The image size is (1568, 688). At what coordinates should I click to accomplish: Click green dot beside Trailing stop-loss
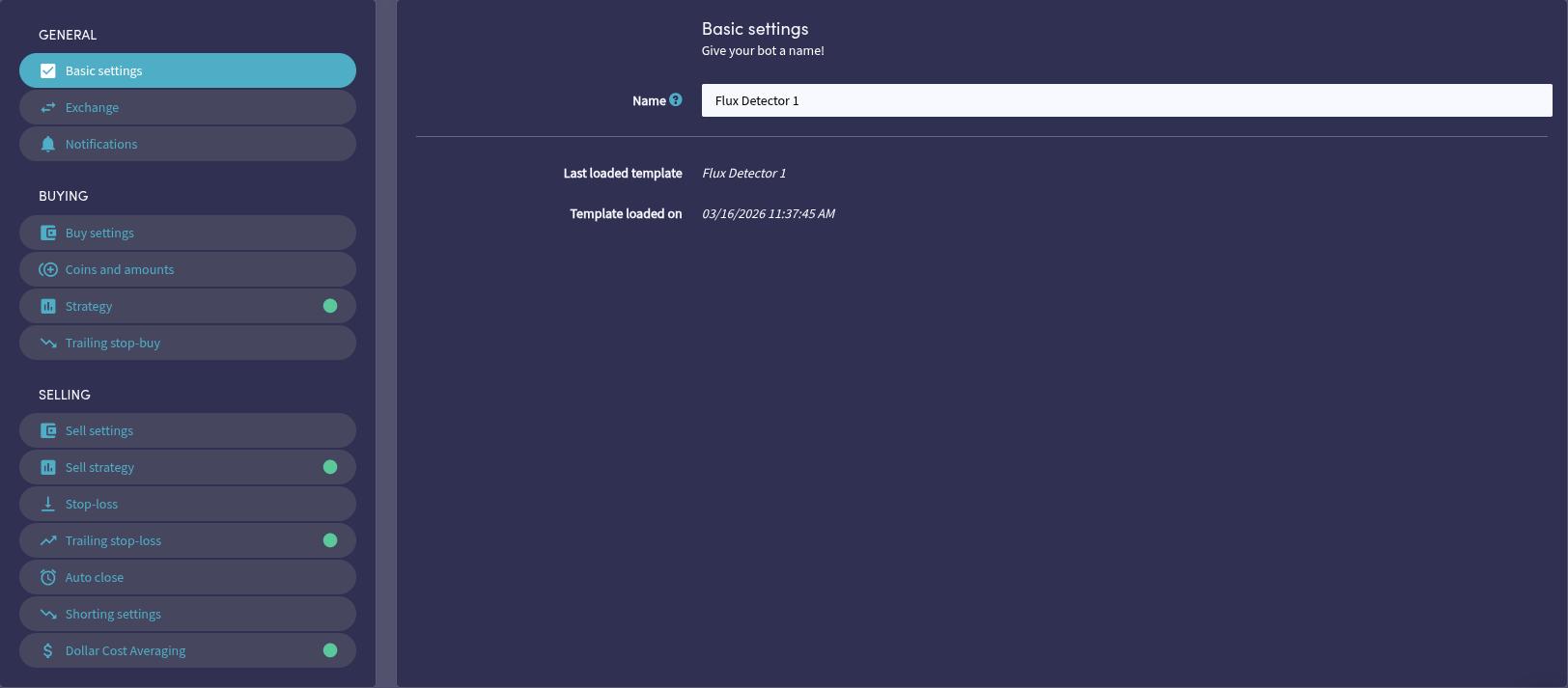pos(330,540)
